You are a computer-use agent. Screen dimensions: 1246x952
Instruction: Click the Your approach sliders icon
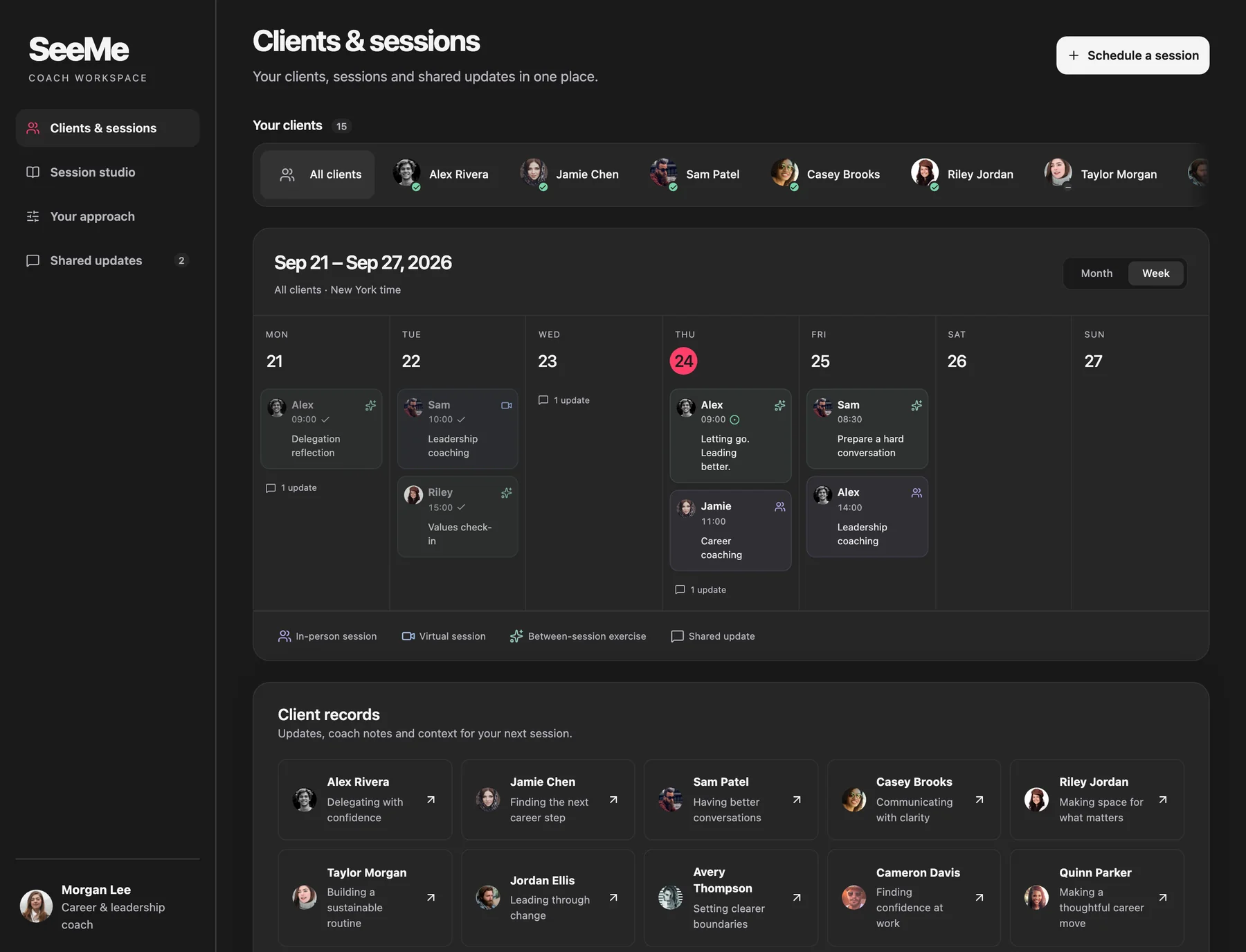[x=33, y=217]
